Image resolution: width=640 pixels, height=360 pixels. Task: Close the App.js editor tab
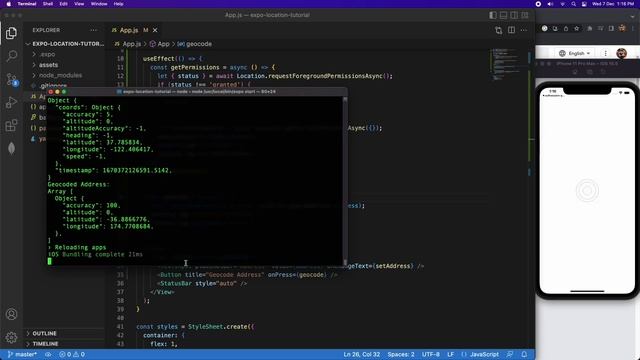pos(155,30)
